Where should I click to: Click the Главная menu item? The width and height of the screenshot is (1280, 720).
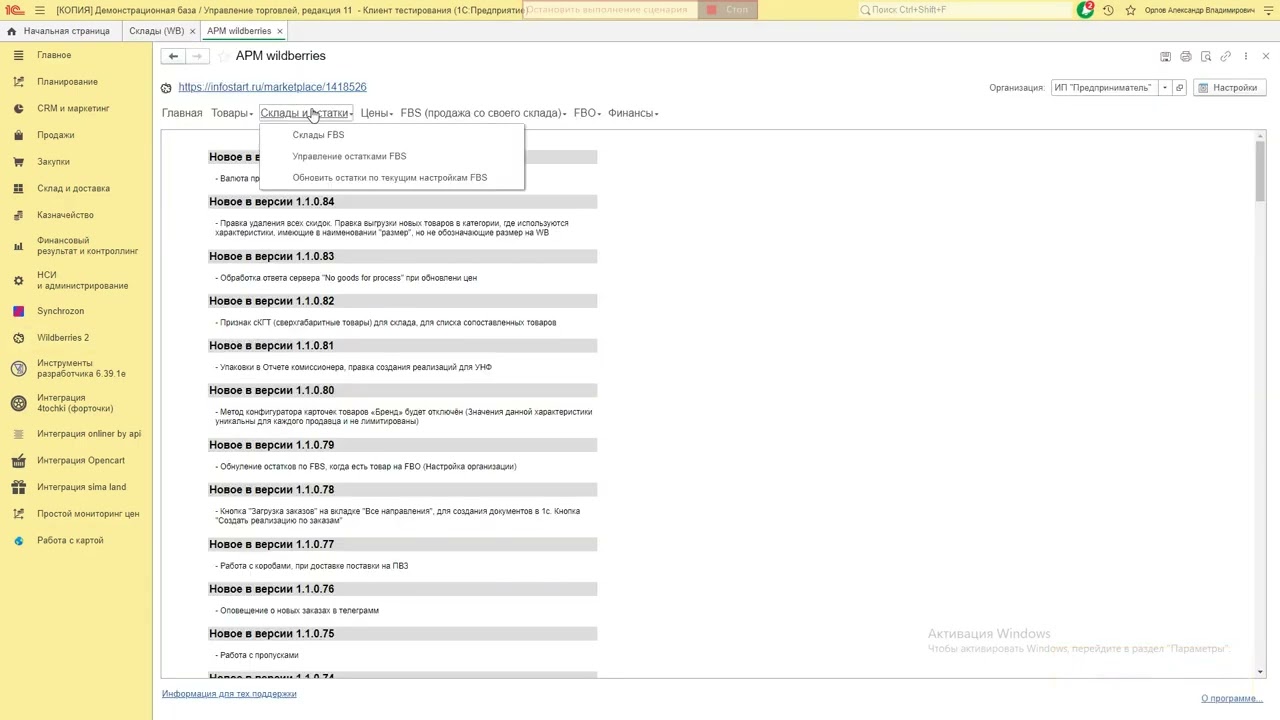click(182, 113)
